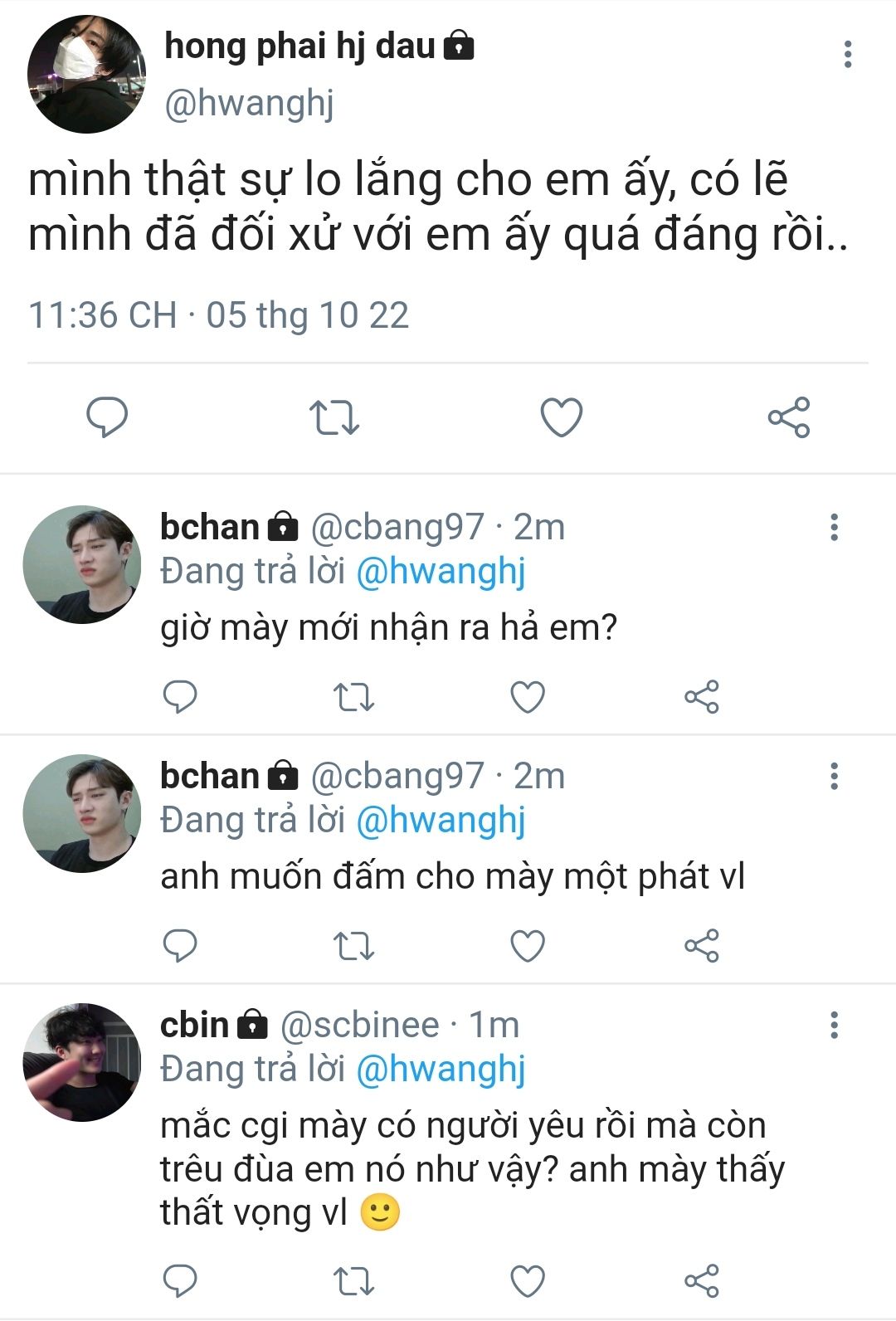Retweet the main hwanghj tweet
The image size is (896, 1321).
point(334,417)
